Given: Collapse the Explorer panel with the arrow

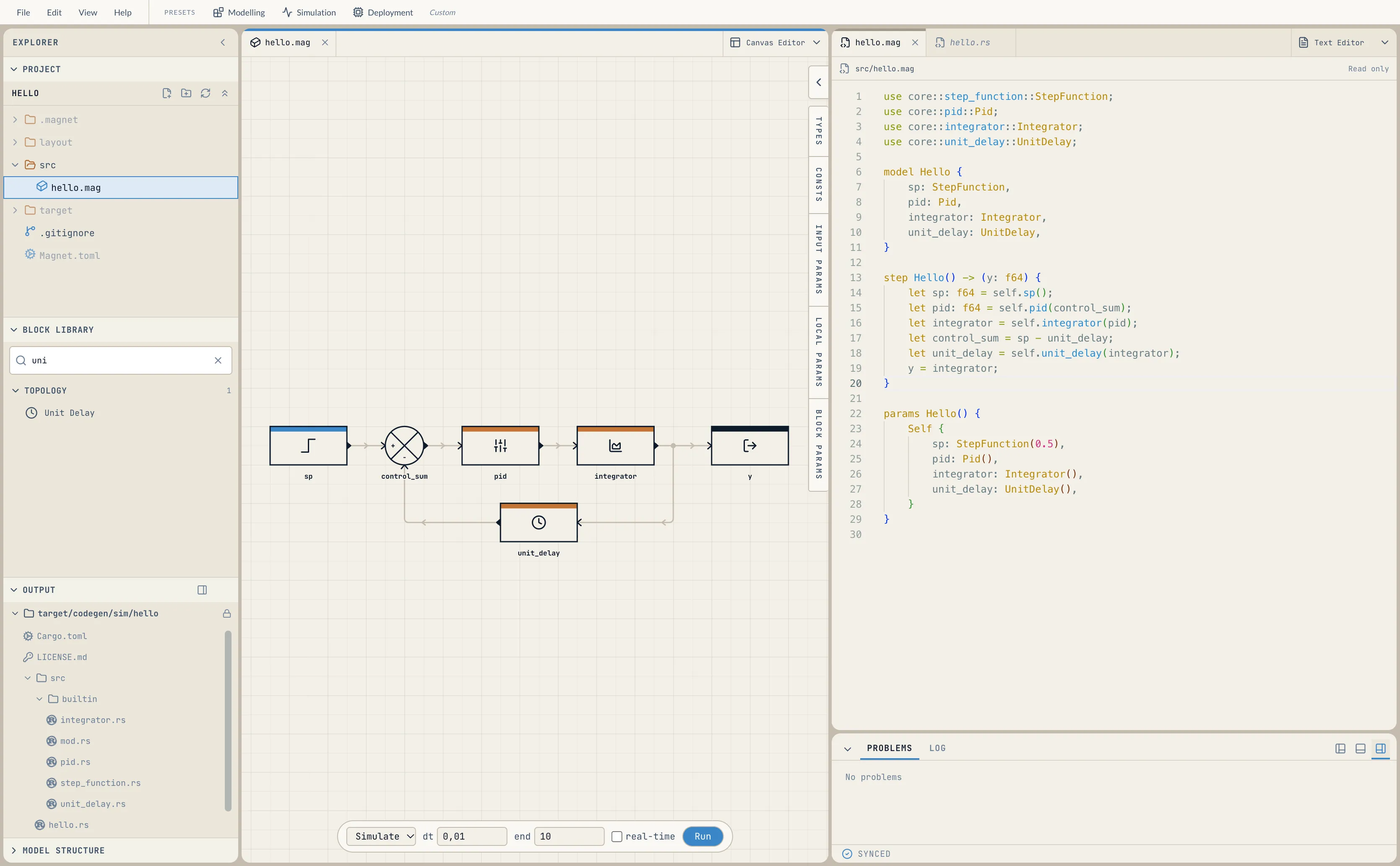Looking at the screenshot, I should coord(223,42).
